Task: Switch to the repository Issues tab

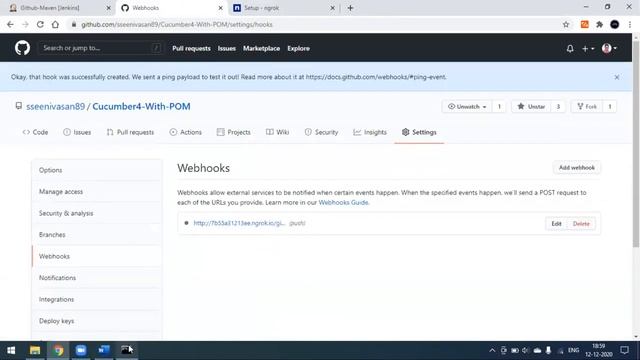Action: click(77, 132)
